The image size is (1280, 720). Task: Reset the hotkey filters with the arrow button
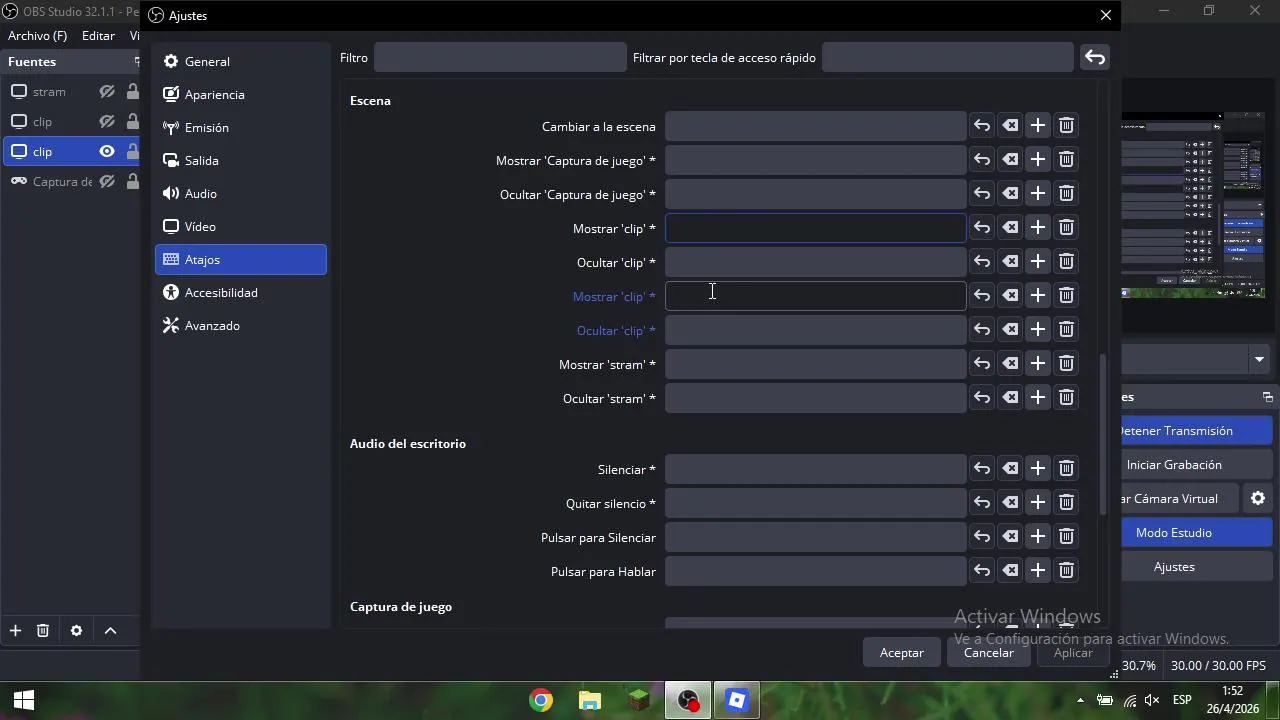pos(1095,58)
